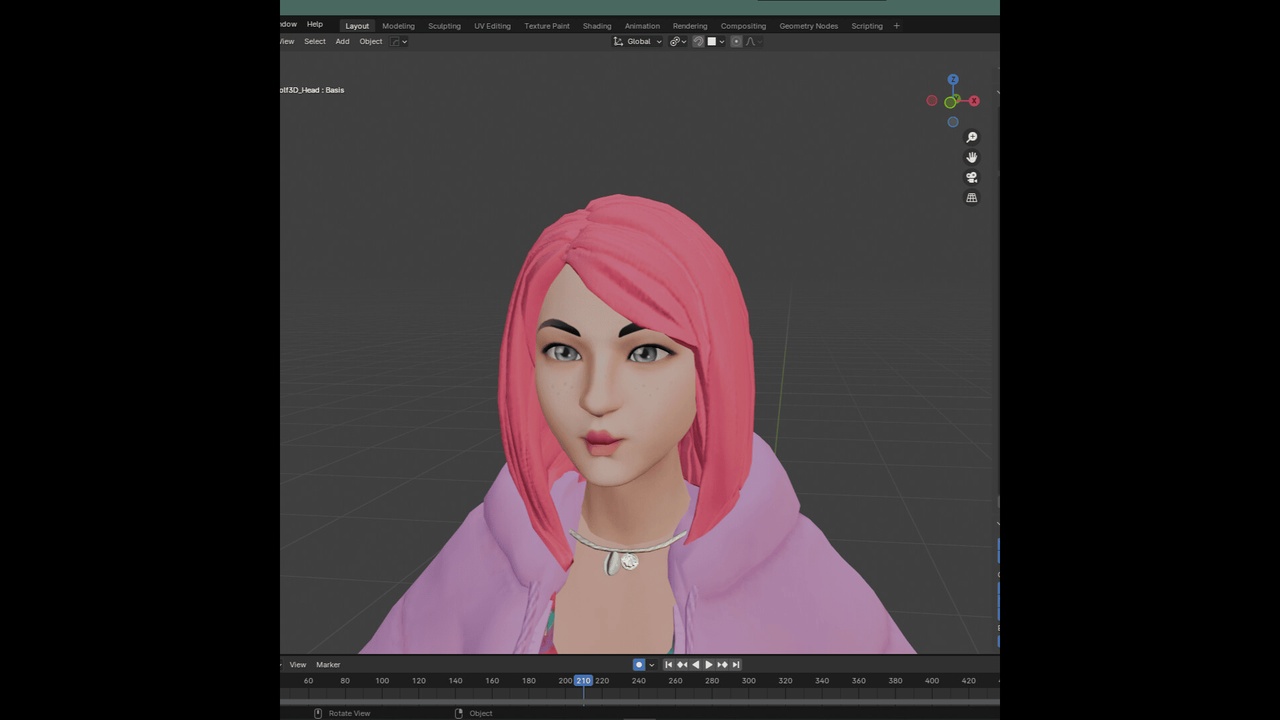Open the proportional editing falloff dropdown
This screenshot has height=720, width=1280.
coord(753,42)
